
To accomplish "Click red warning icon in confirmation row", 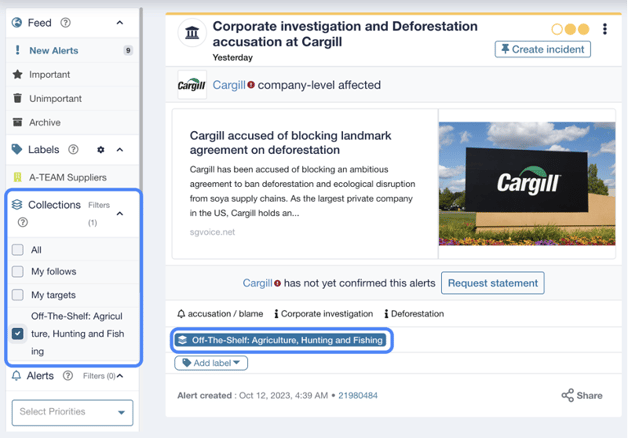I will (x=278, y=283).
